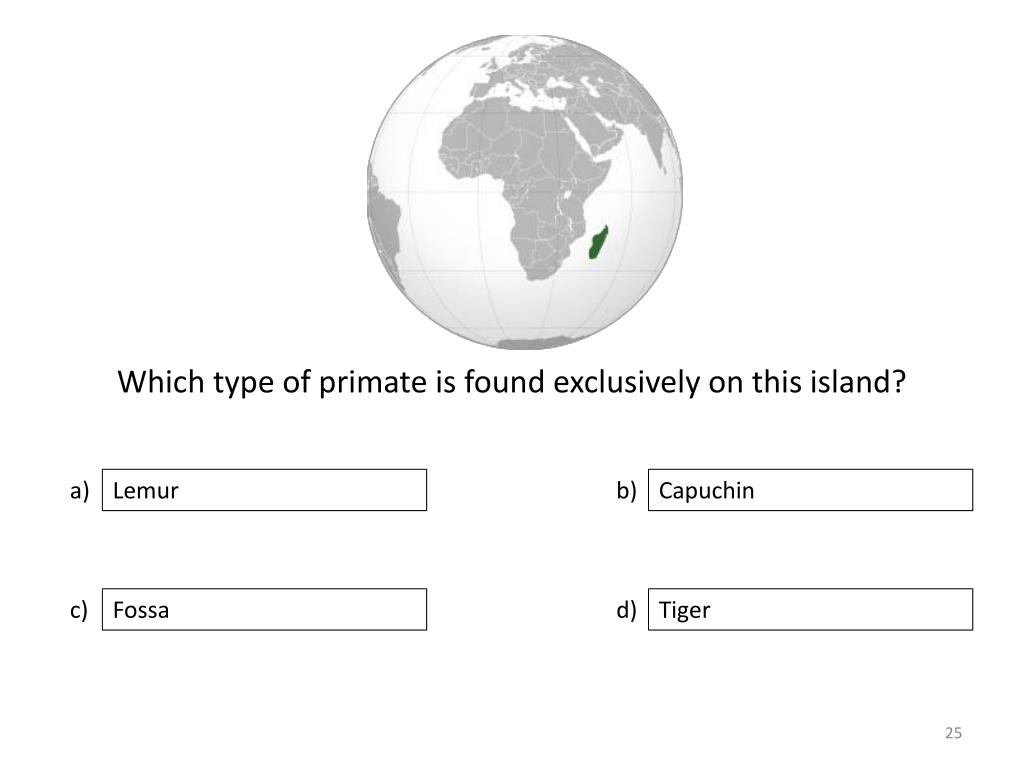Click the word "exclusively" in the question
The image size is (1024, 768).
pos(626,382)
